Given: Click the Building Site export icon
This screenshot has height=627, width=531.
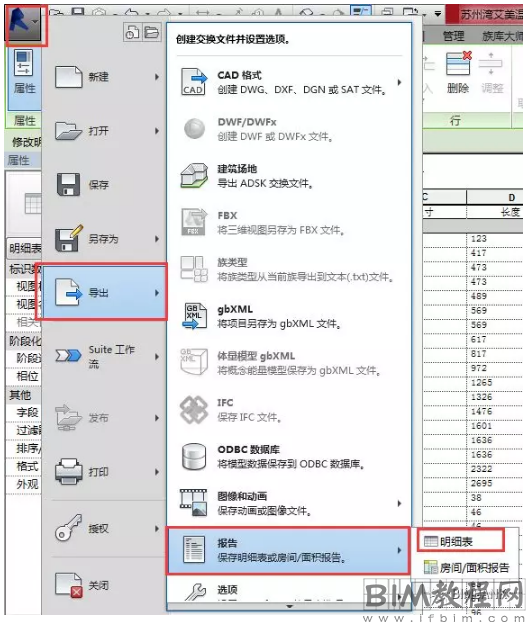Looking at the screenshot, I should [194, 176].
